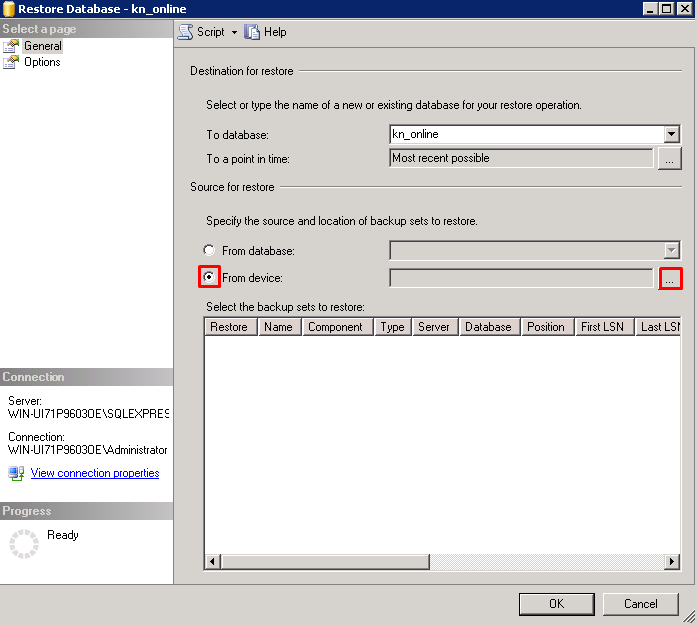Click the connection text WIN-UI71P96030E\Administrator

(88, 450)
